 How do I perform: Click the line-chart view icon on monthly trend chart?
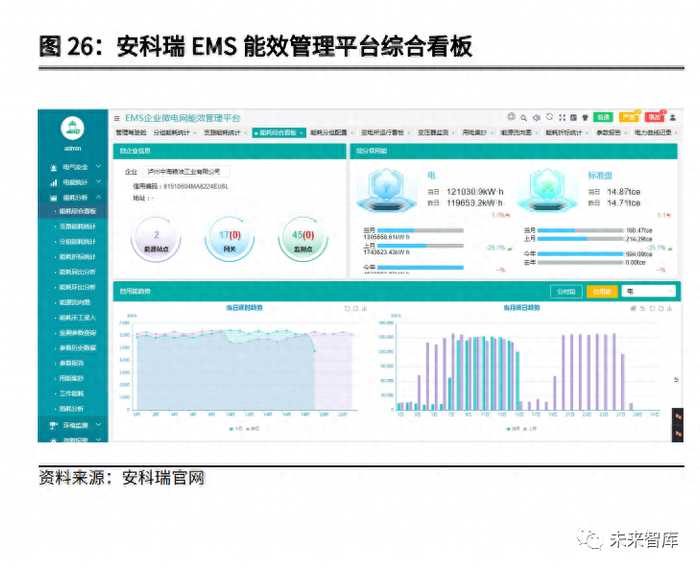tap(642, 308)
